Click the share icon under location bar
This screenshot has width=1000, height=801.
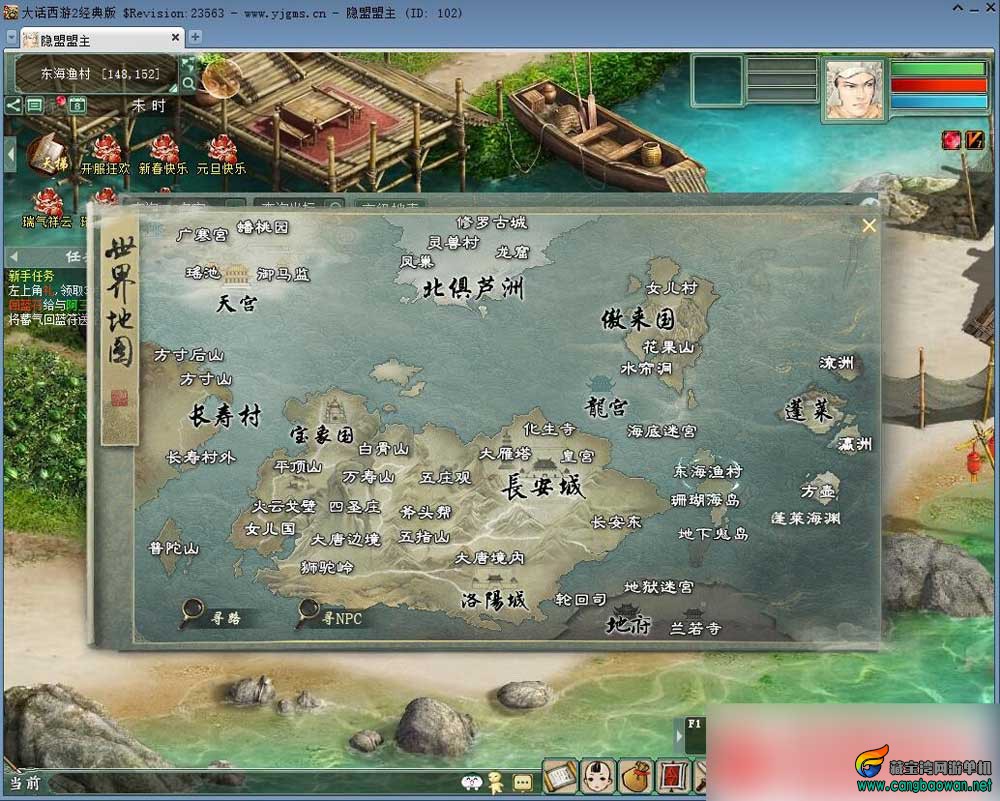[13, 105]
